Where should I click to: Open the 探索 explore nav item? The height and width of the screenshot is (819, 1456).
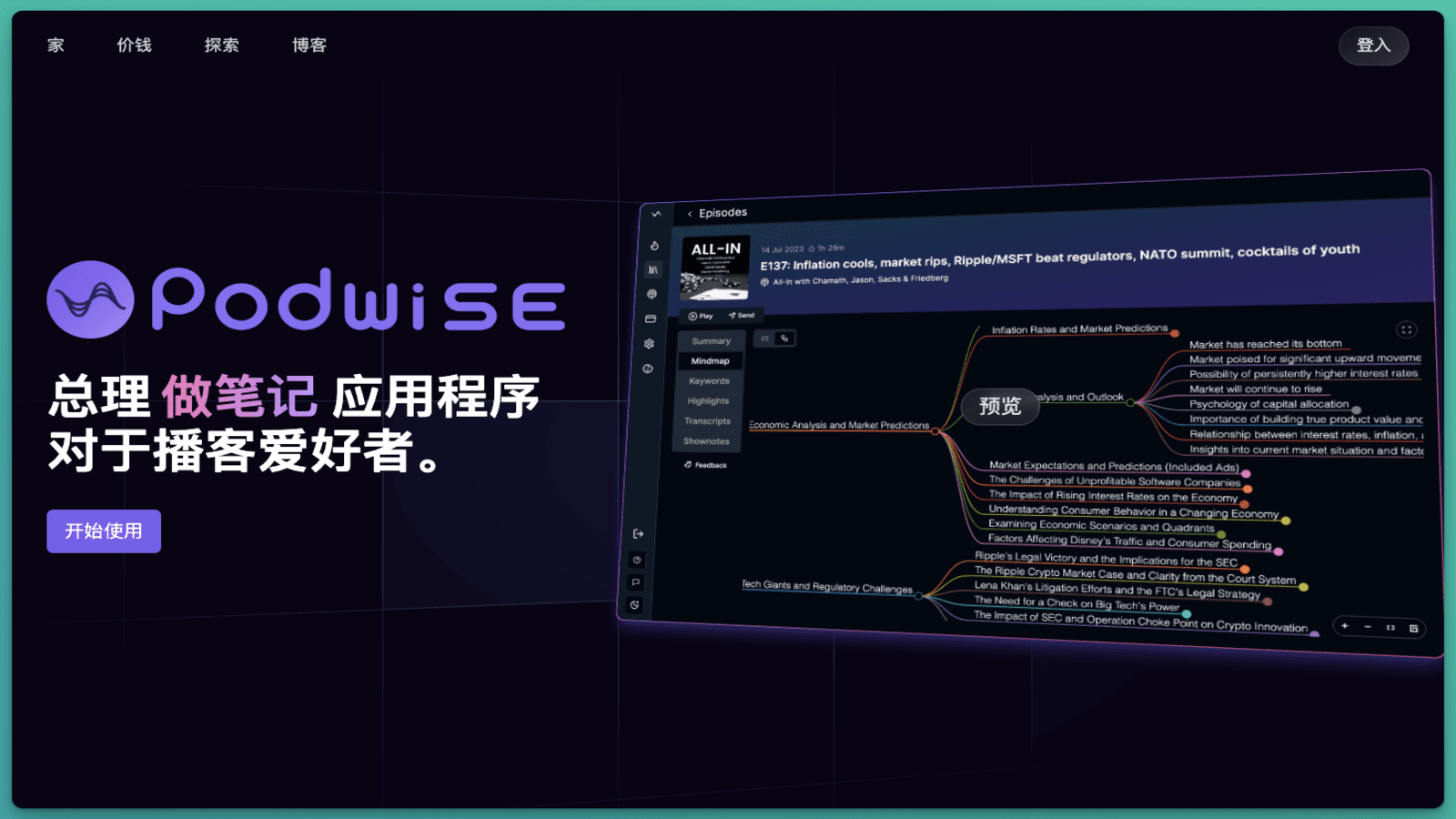(221, 45)
